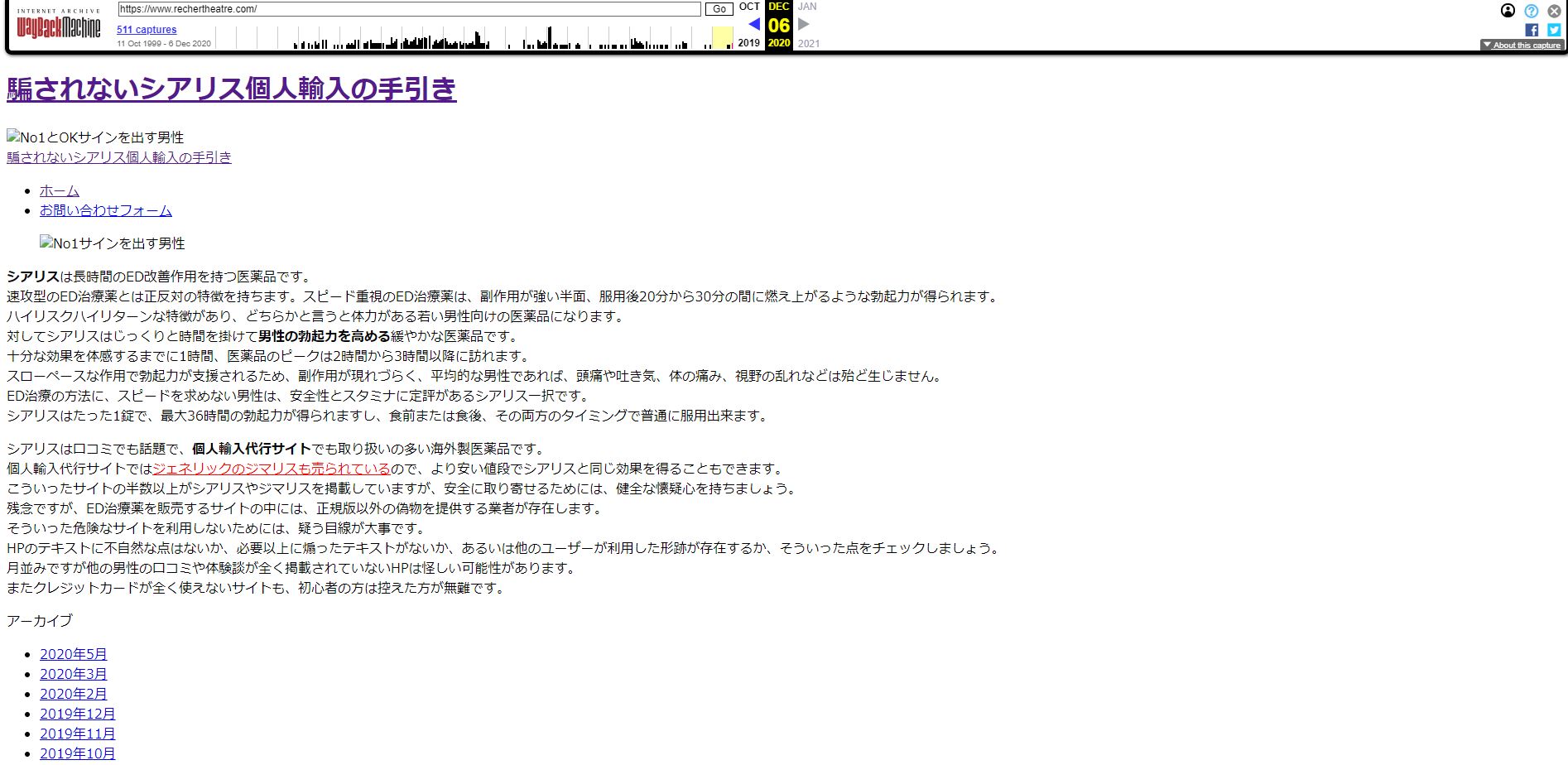Open the user account icon

(x=1508, y=11)
